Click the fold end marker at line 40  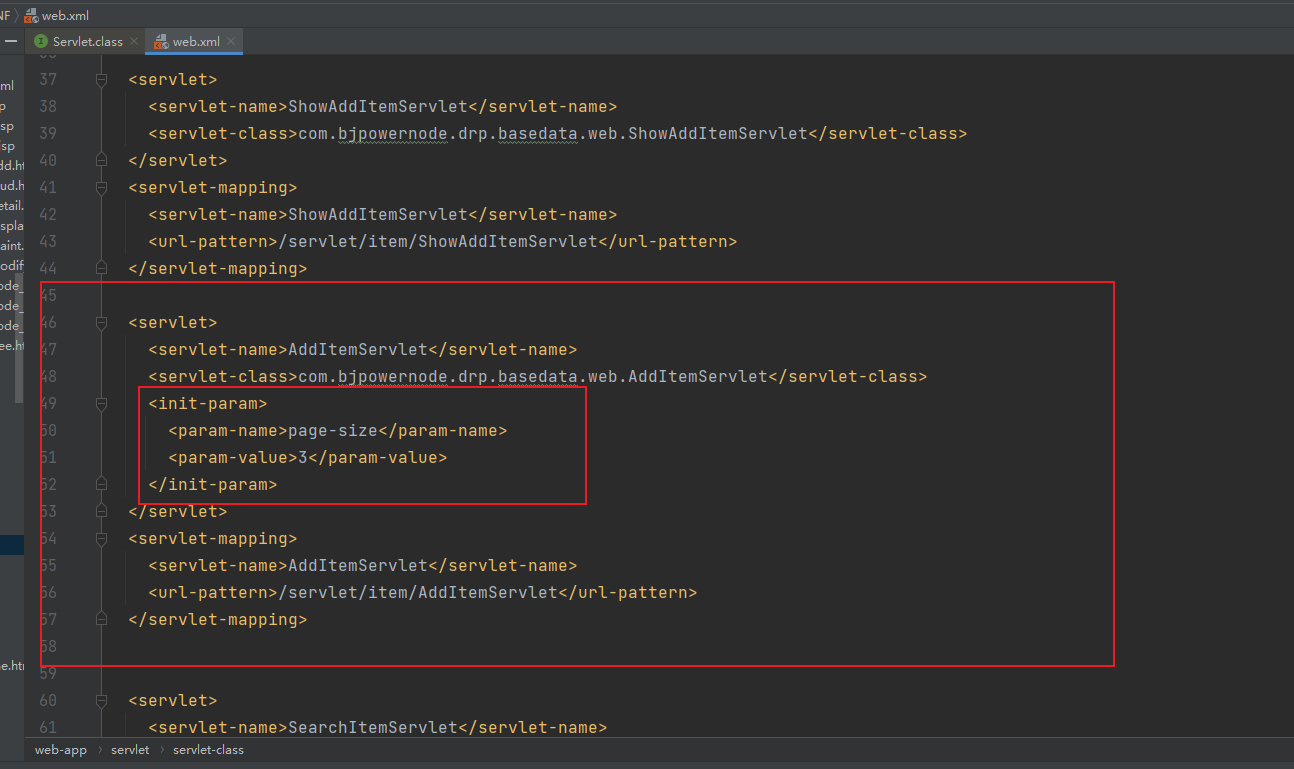[x=101, y=161]
